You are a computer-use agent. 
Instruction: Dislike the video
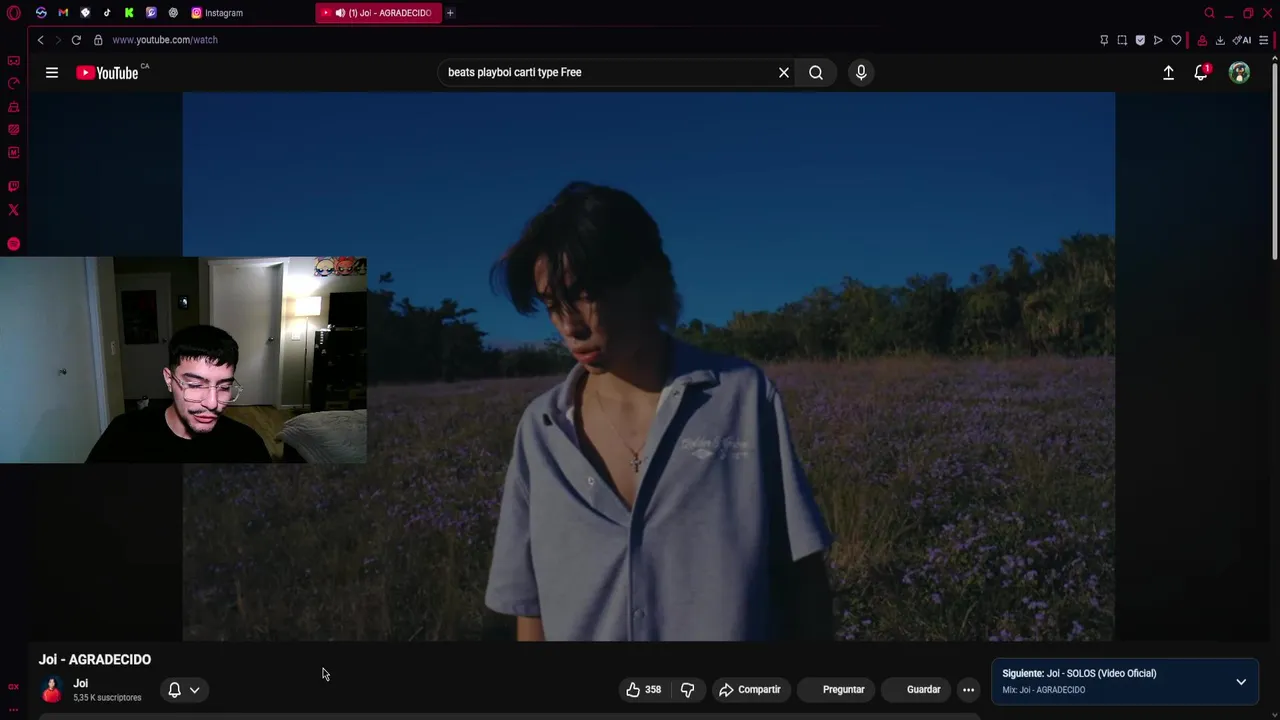point(687,689)
